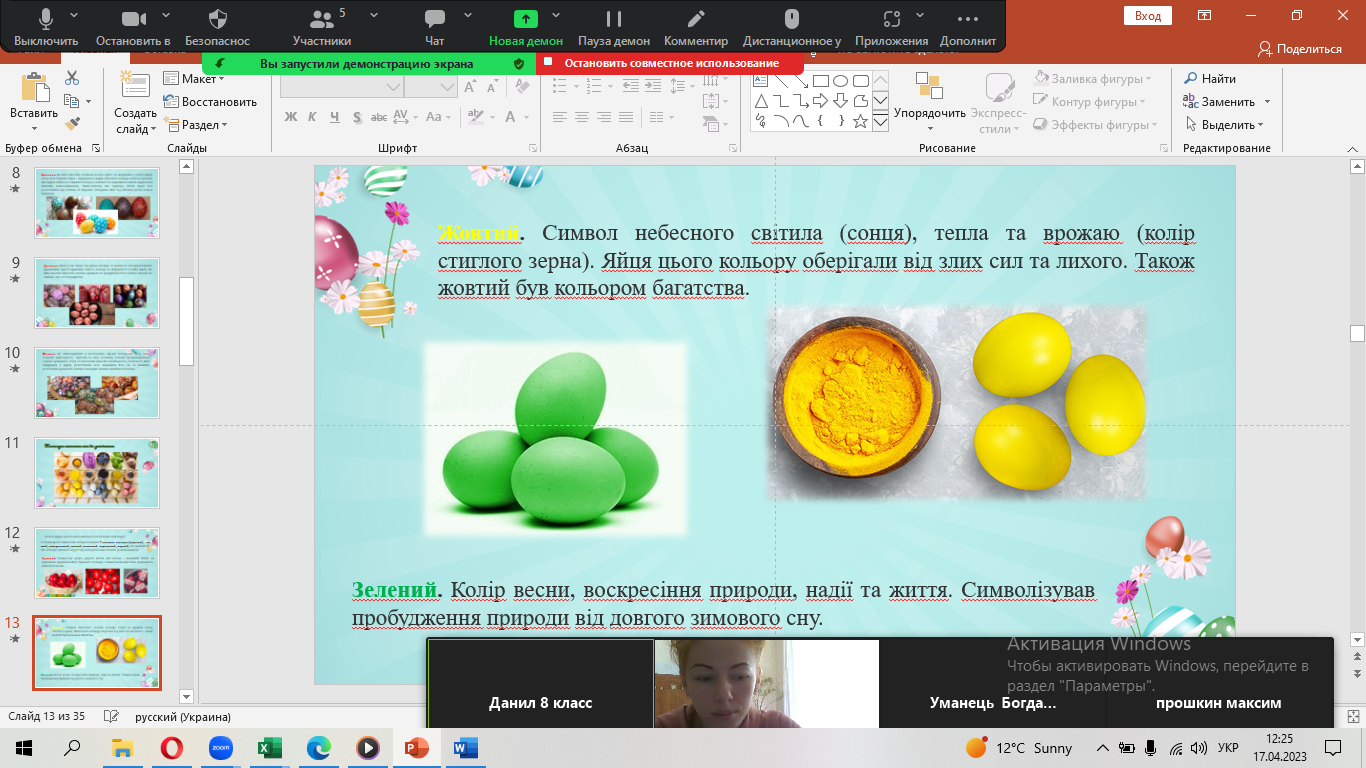1366x768 pixels.
Task: Pick the right arrow shape in gallery
Action: 820,101
